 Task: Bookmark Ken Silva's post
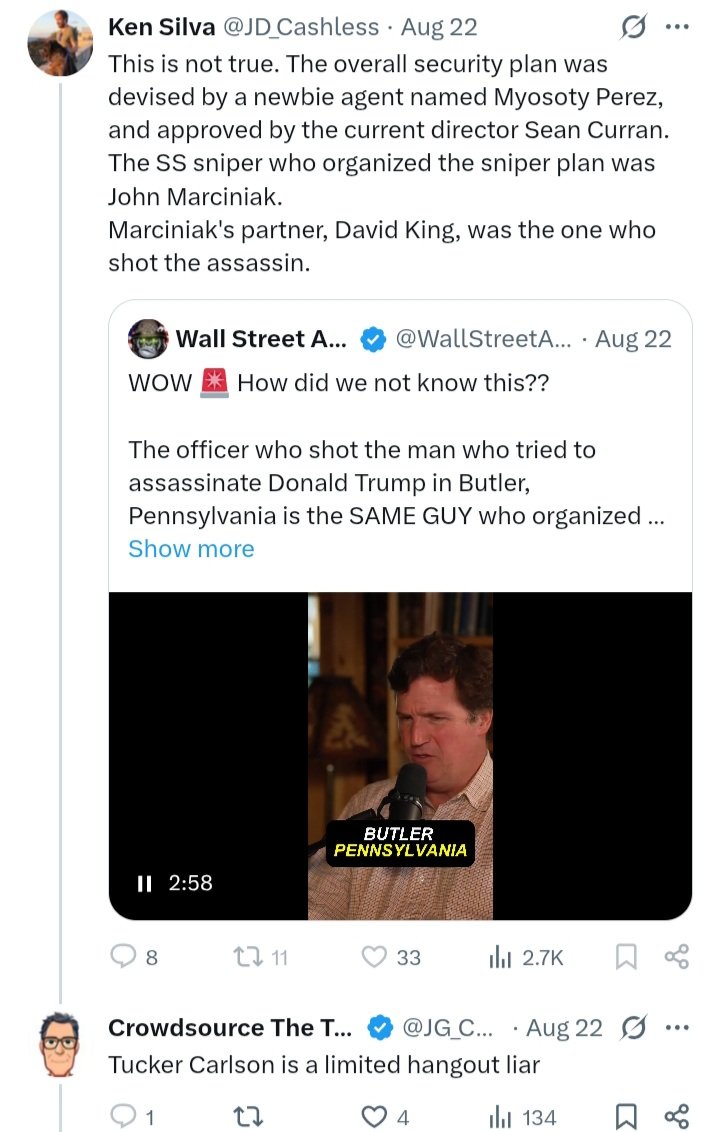625,957
